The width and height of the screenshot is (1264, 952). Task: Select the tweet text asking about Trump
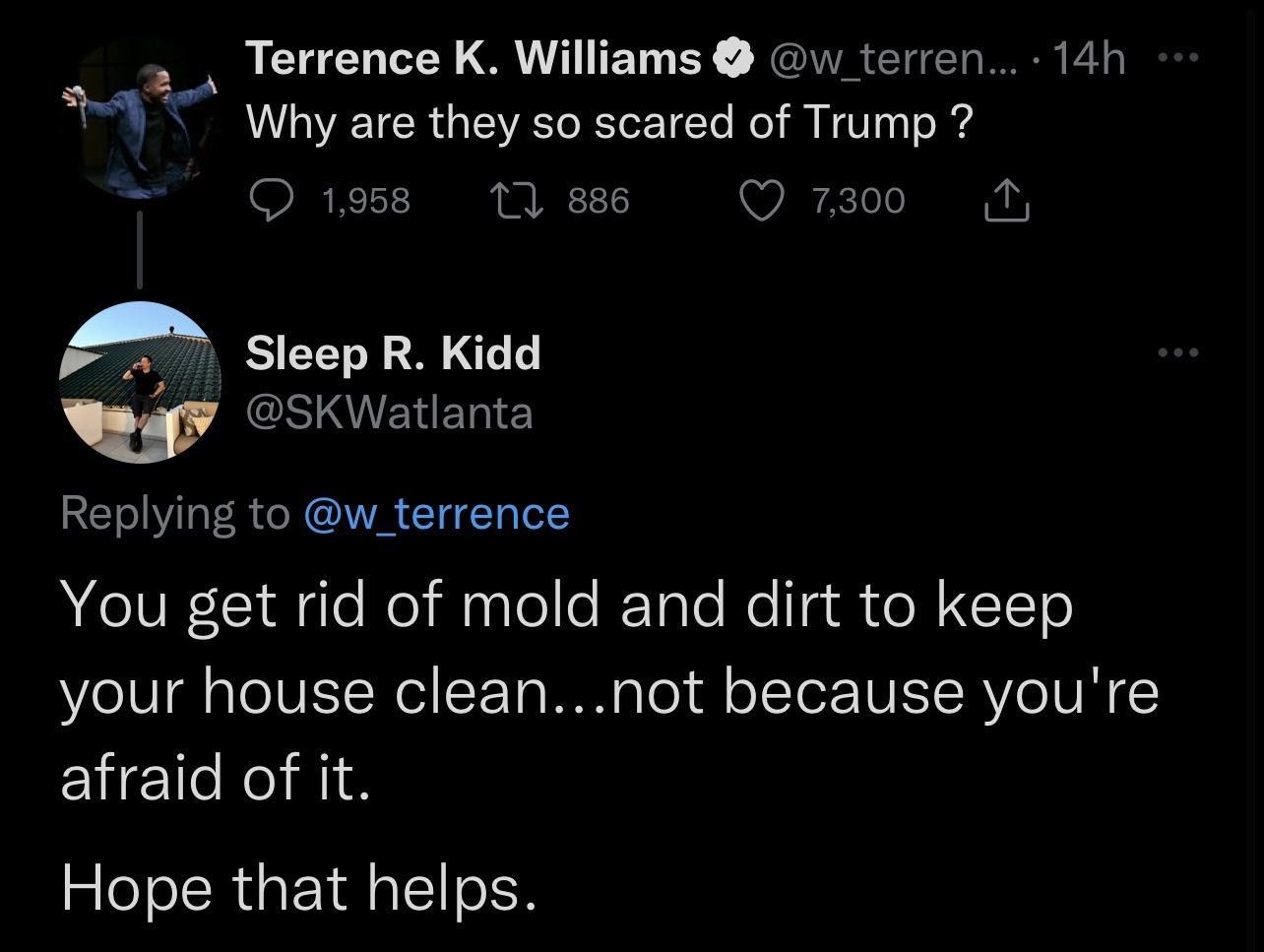610,121
